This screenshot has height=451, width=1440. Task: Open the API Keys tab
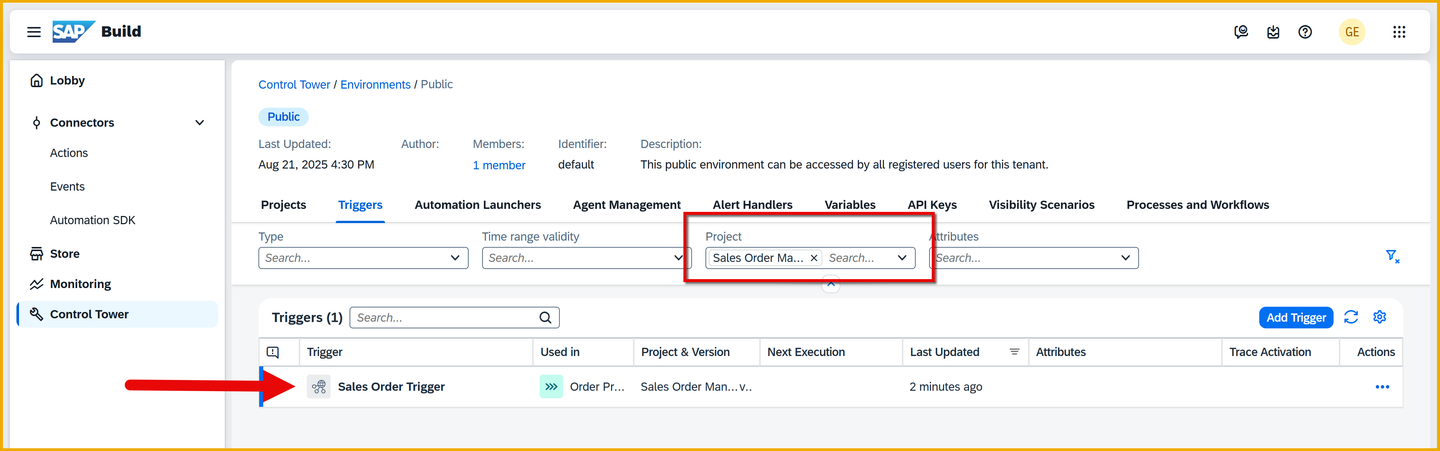pos(932,205)
